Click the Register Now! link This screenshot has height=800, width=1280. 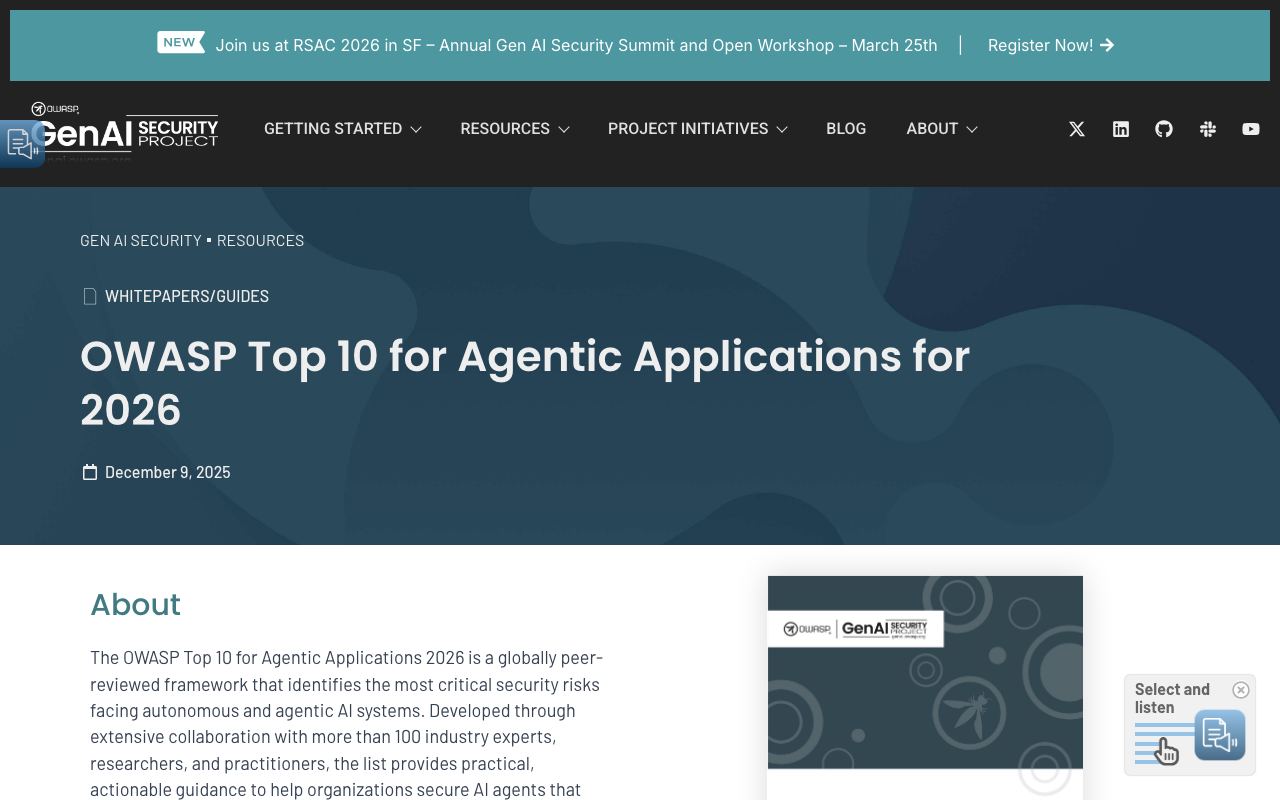(x=1051, y=45)
